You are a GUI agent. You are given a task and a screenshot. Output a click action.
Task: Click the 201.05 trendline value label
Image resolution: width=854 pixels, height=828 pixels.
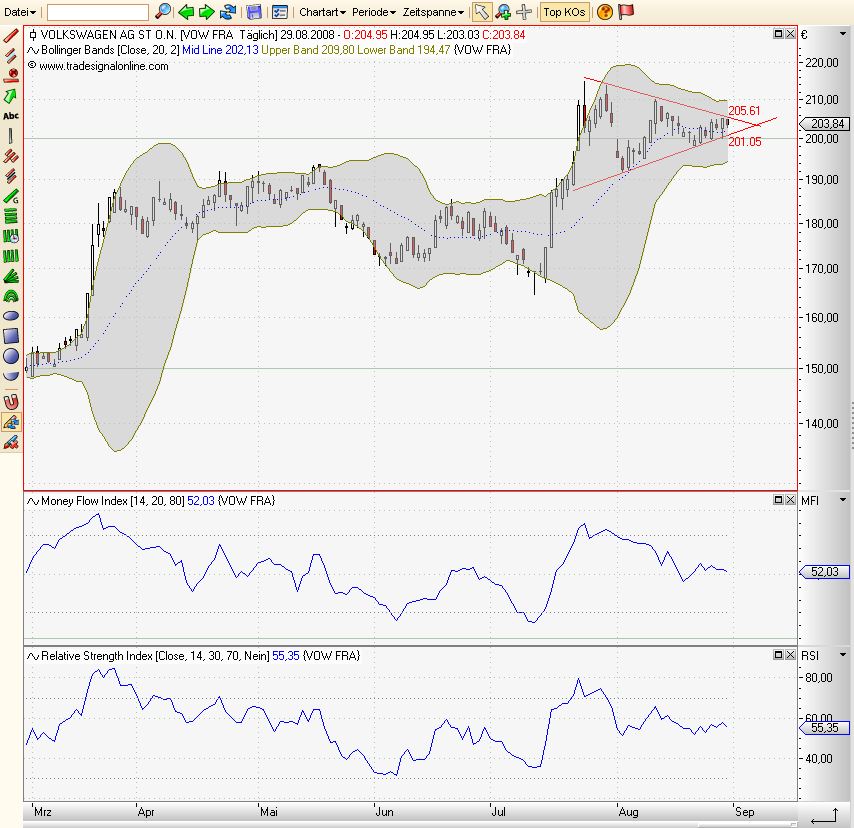tap(745, 142)
